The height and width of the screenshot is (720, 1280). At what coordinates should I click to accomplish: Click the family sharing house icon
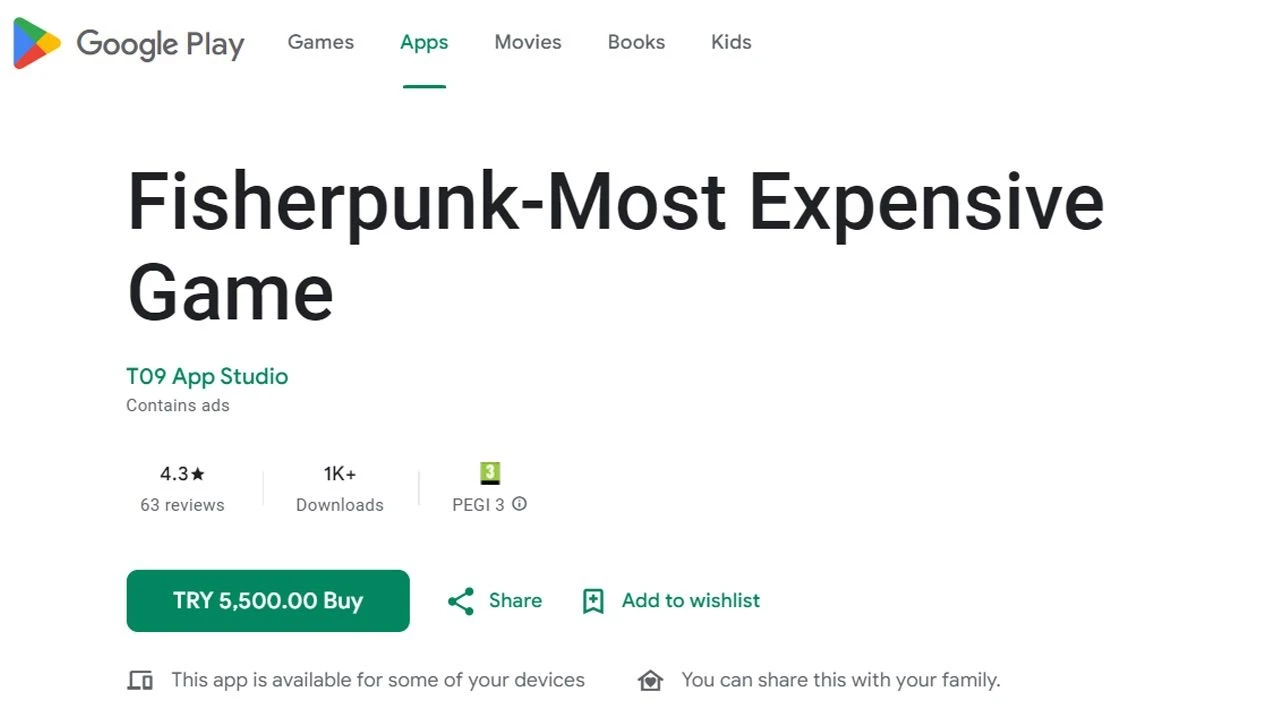650,679
